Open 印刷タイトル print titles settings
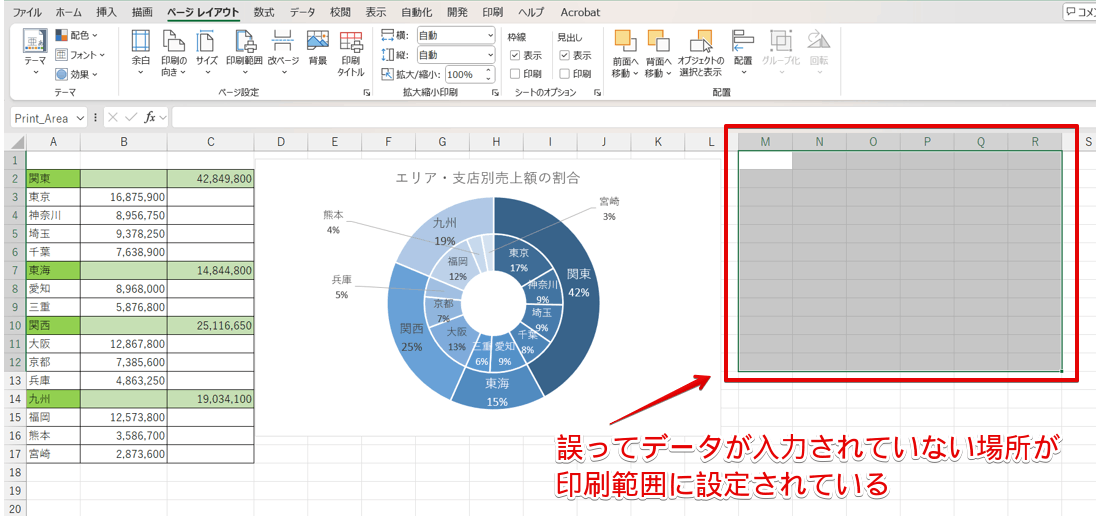 350,53
